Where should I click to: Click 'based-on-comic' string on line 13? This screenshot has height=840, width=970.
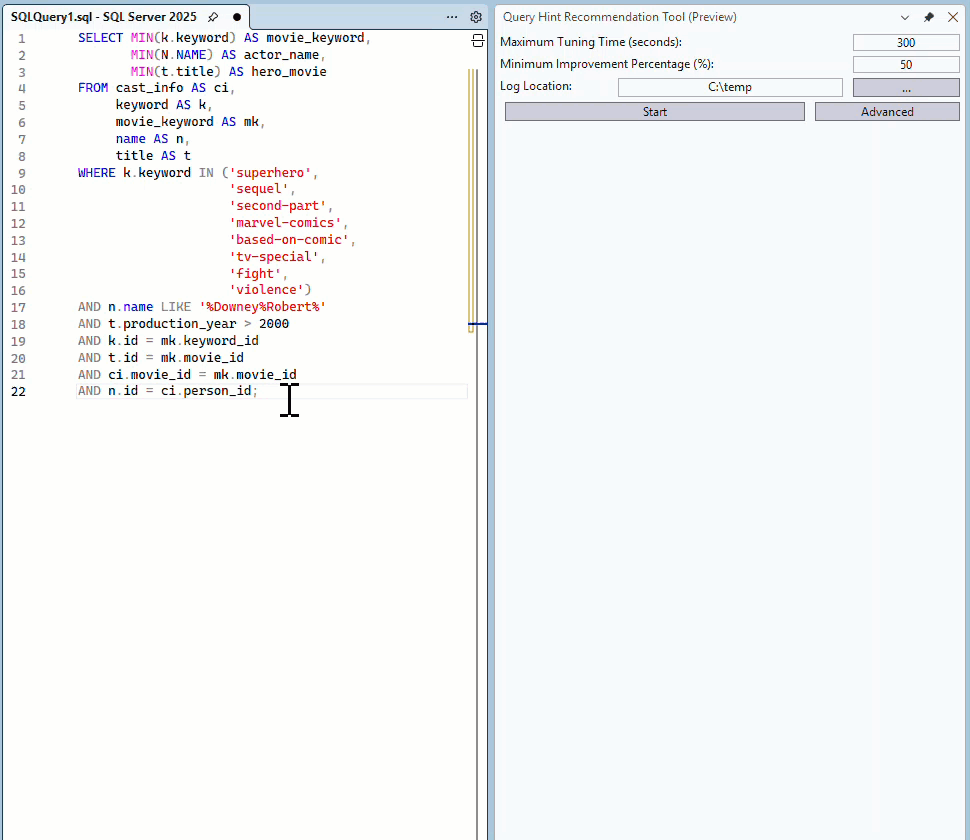tap(289, 239)
